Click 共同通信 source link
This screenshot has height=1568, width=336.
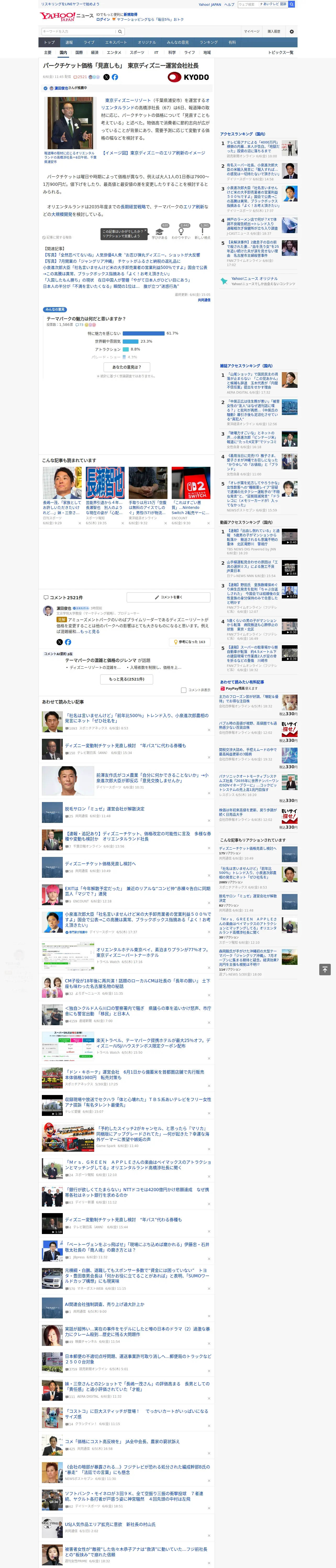pyautogui.click(x=204, y=300)
